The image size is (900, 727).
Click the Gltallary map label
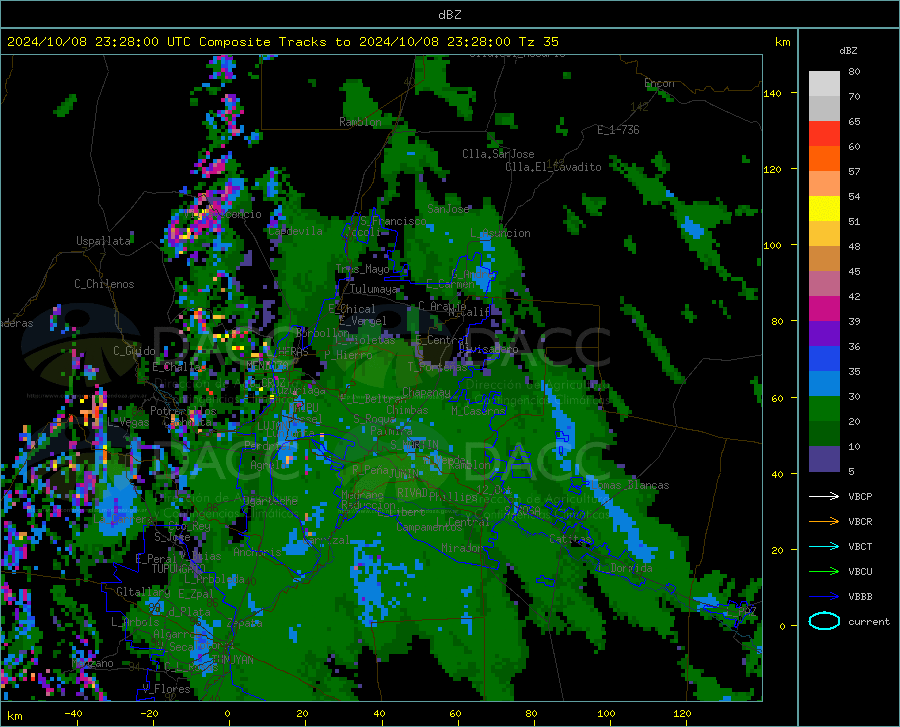pos(143,592)
